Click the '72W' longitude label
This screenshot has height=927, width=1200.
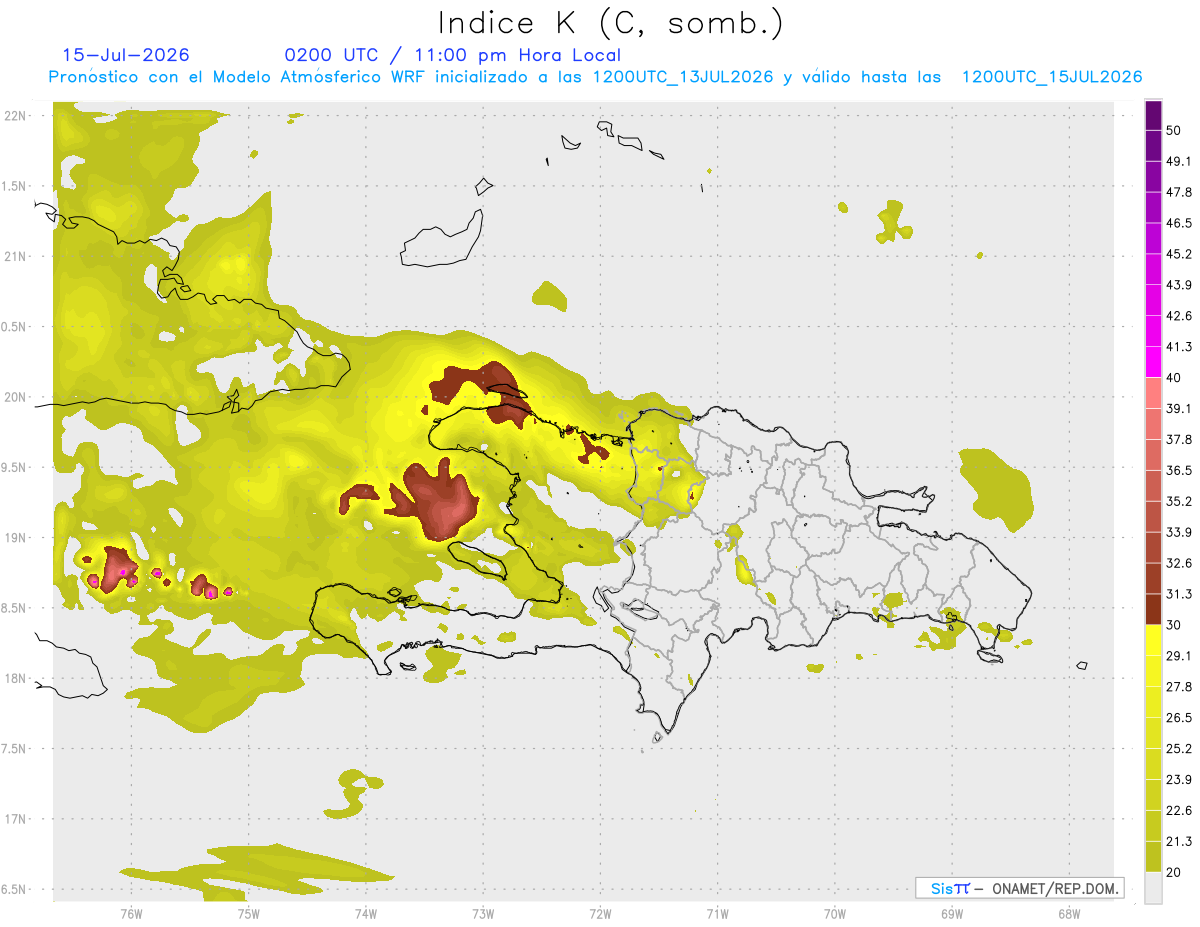[x=600, y=914]
